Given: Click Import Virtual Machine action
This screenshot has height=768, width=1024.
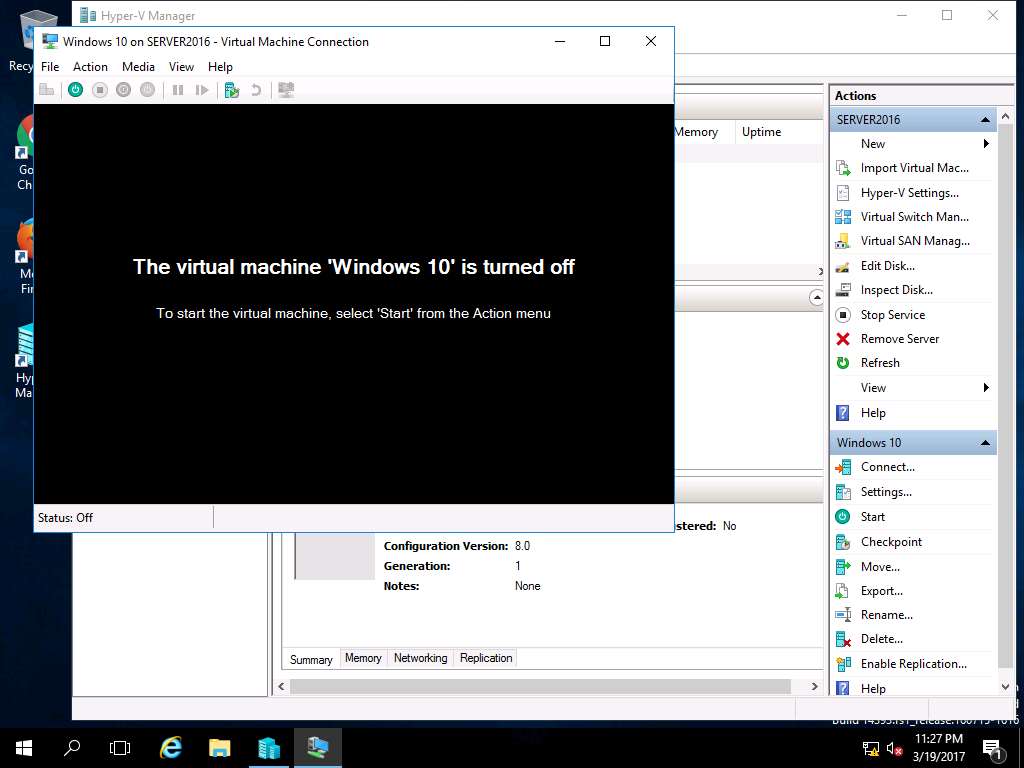Looking at the screenshot, I should pos(913,168).
